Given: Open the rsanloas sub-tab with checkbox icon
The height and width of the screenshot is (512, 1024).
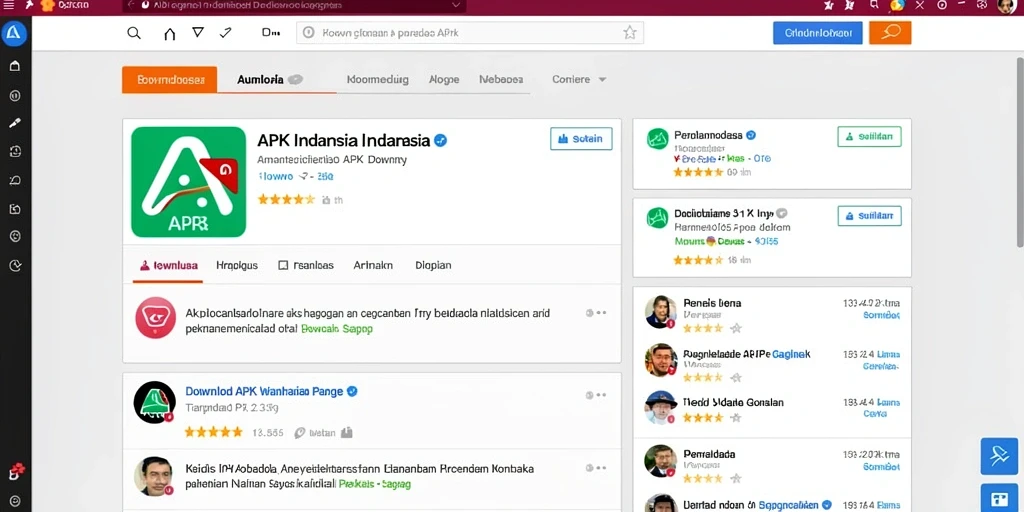Looking at the screenshot, I should [x=306, y=265].
